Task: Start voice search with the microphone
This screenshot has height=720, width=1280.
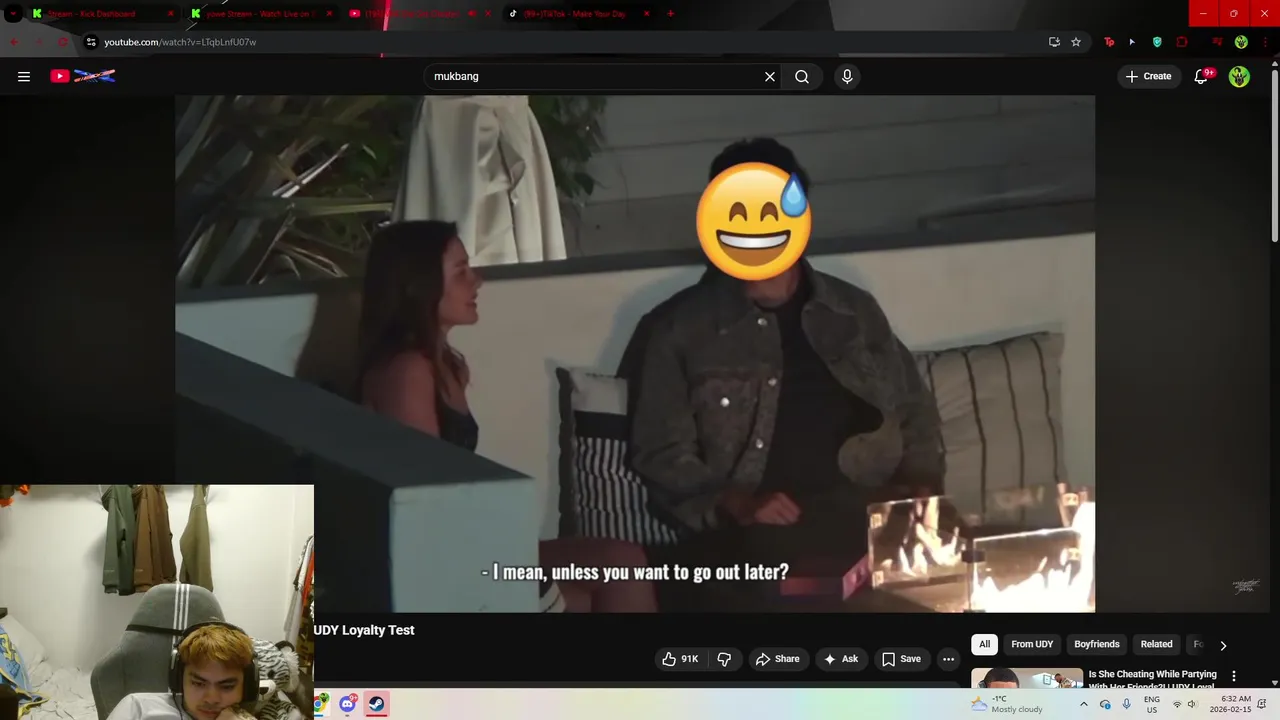Action: point(847,76)
